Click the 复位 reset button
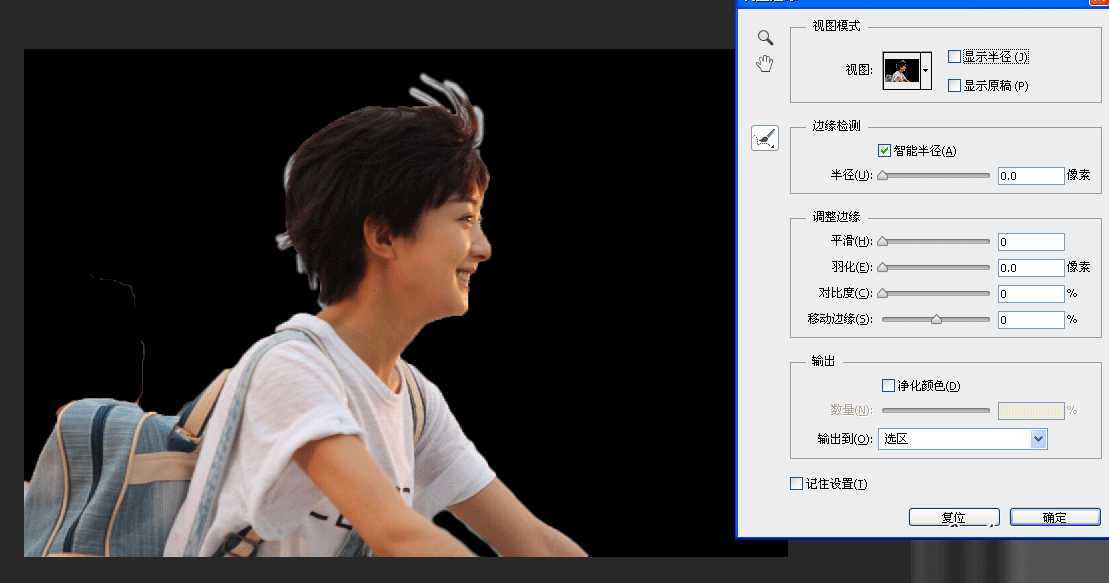 (953, 517)
